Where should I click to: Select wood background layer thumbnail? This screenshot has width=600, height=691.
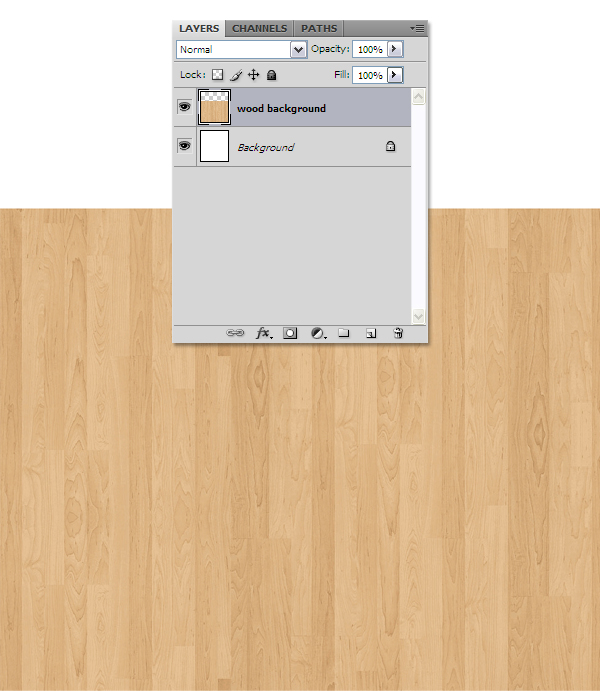pos(214,108)
